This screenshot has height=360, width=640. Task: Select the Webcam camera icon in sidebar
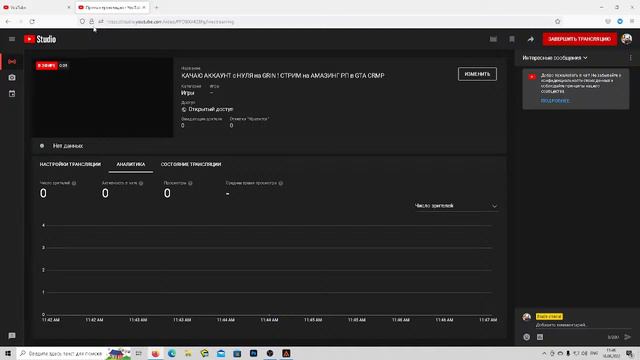point(12,78)
